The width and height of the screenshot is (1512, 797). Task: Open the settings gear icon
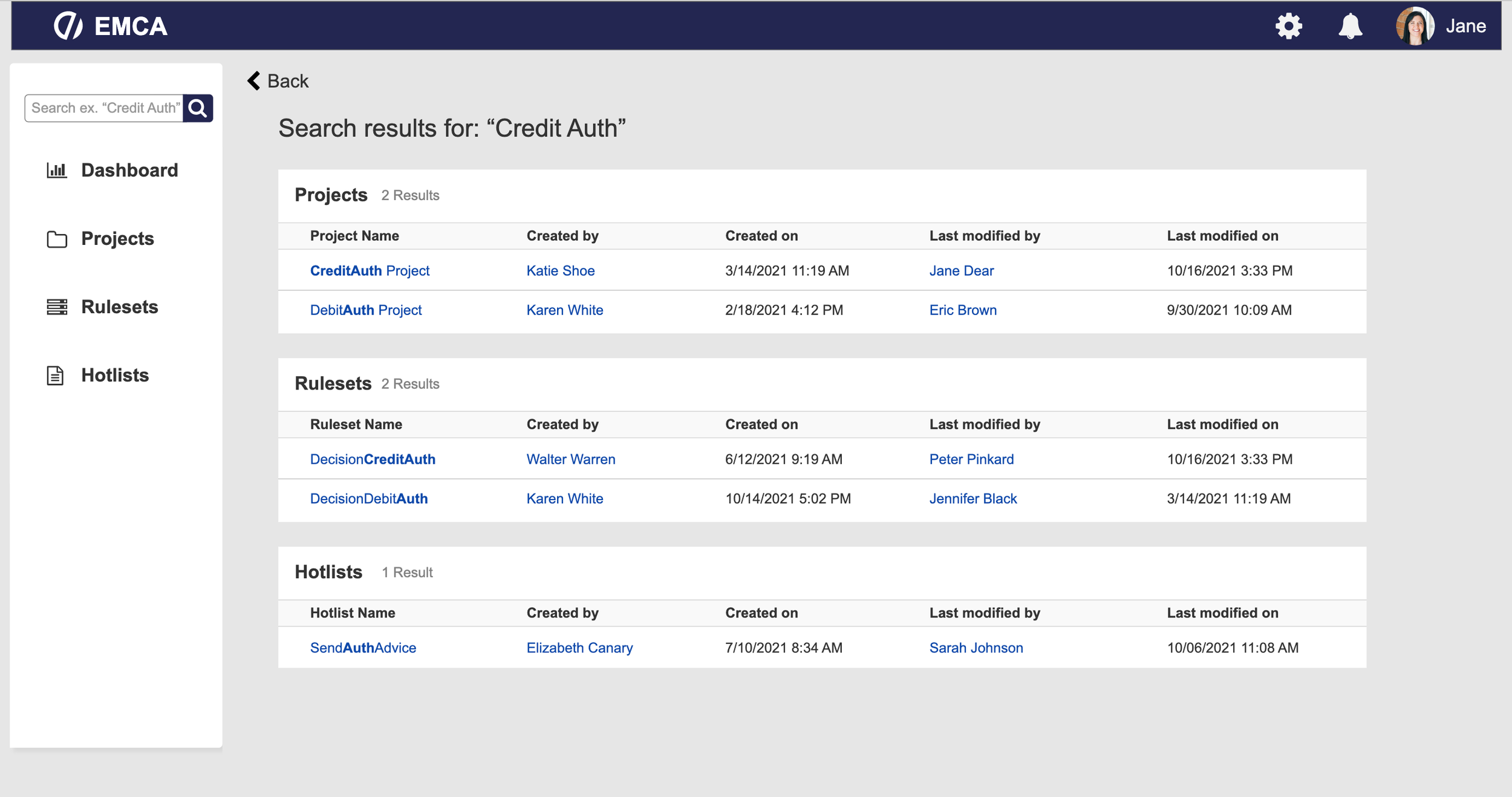tap(1288, 26)
